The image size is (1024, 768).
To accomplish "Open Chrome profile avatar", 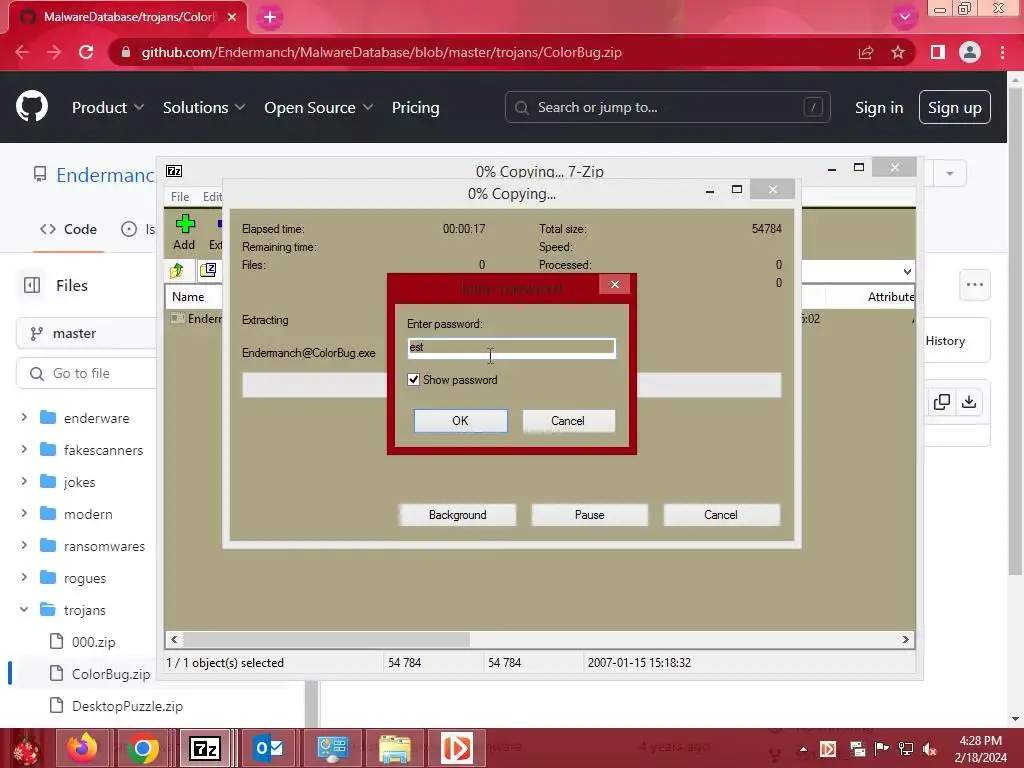I will click(970, 52).
